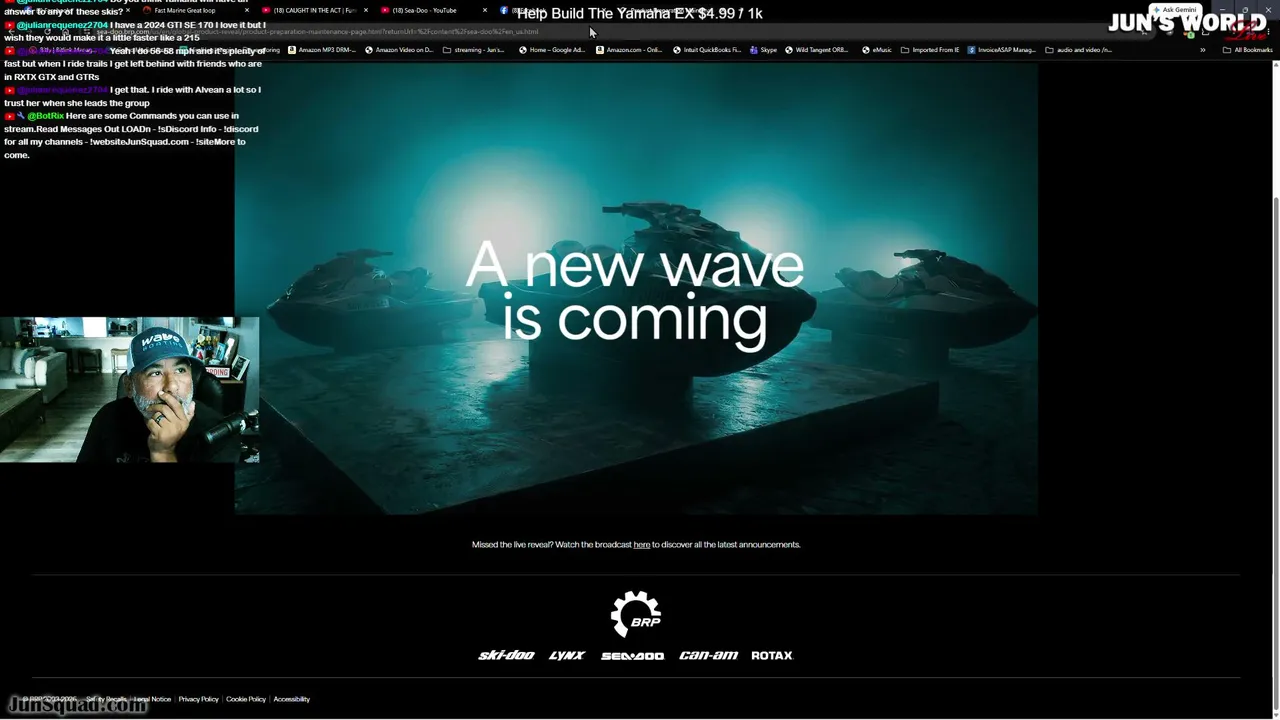Open the 'Amazon MP3 DRM' bookmark
This screenshot has height=720, width=1280.
322,50
